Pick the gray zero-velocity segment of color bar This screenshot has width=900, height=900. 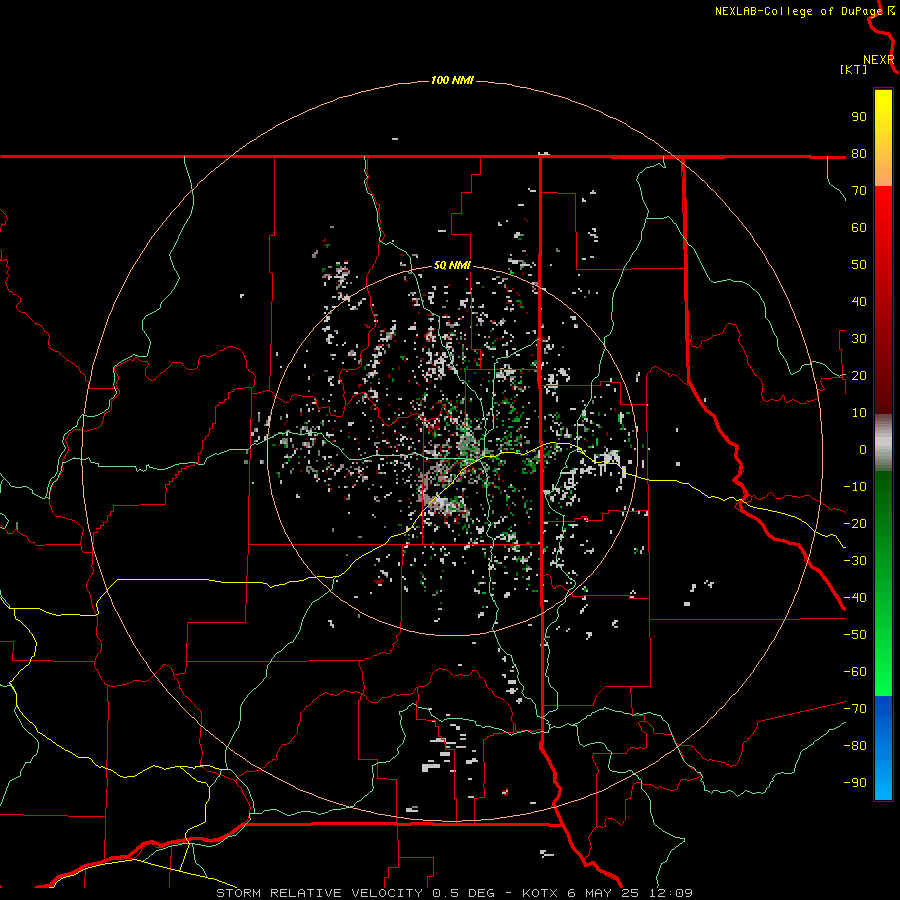click(x=883, y=443)
